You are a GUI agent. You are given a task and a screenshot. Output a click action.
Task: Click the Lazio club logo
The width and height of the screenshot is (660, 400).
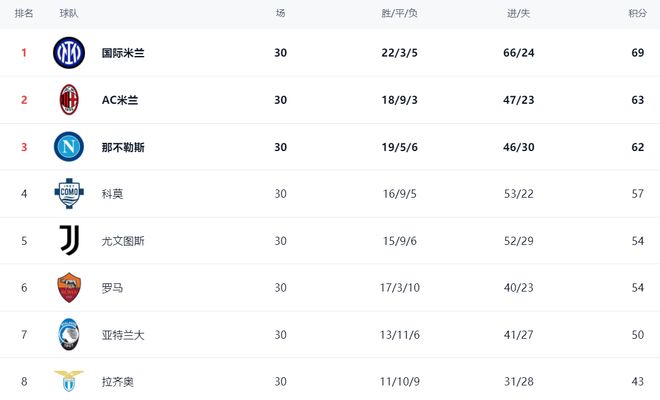[x=69, y=380]
